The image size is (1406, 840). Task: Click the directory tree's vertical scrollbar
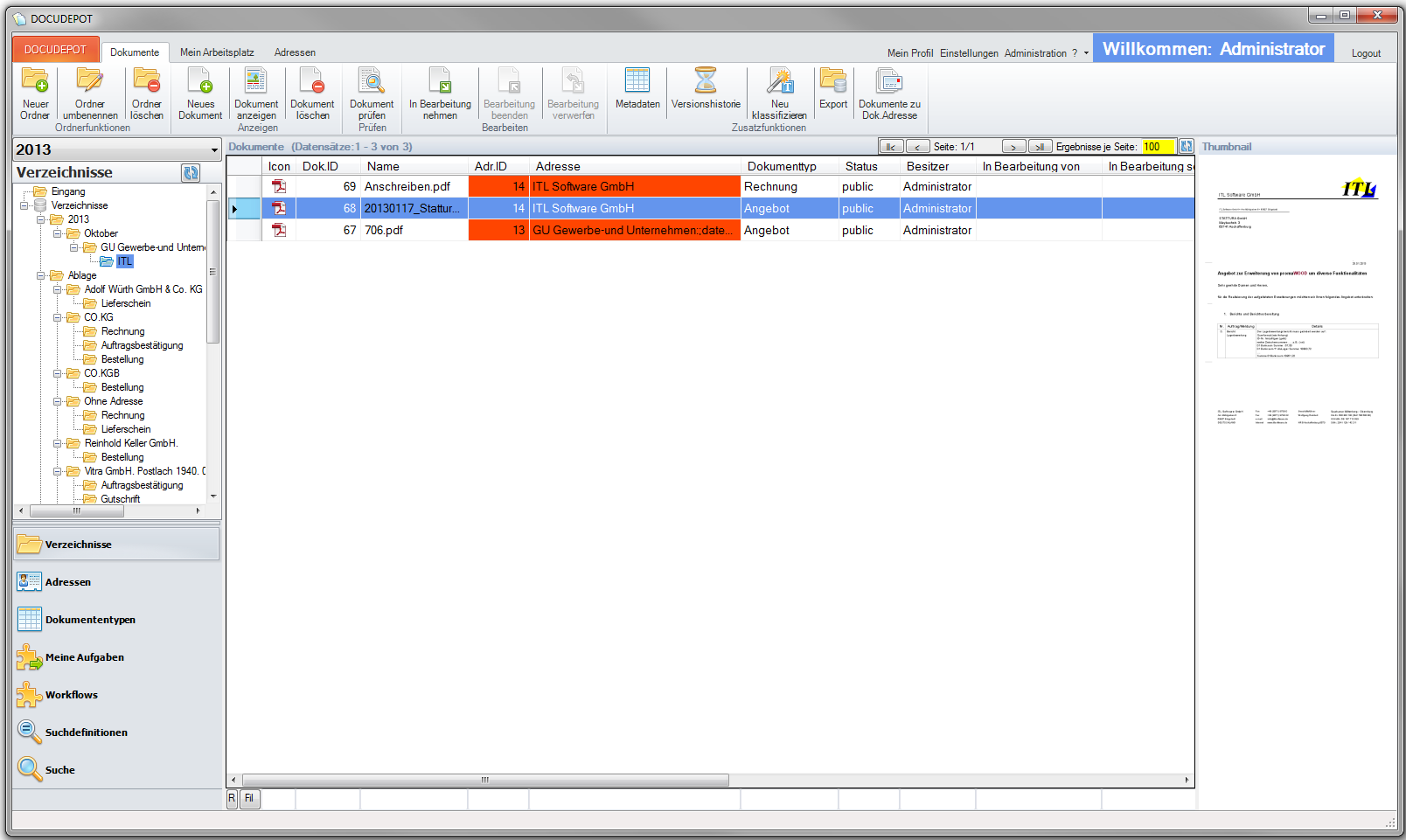[212, 271]
